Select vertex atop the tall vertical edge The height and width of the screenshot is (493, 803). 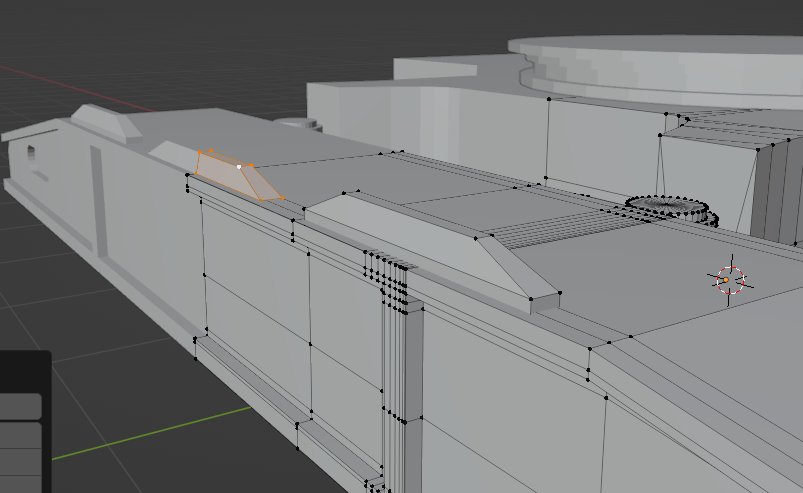[549, 99]
